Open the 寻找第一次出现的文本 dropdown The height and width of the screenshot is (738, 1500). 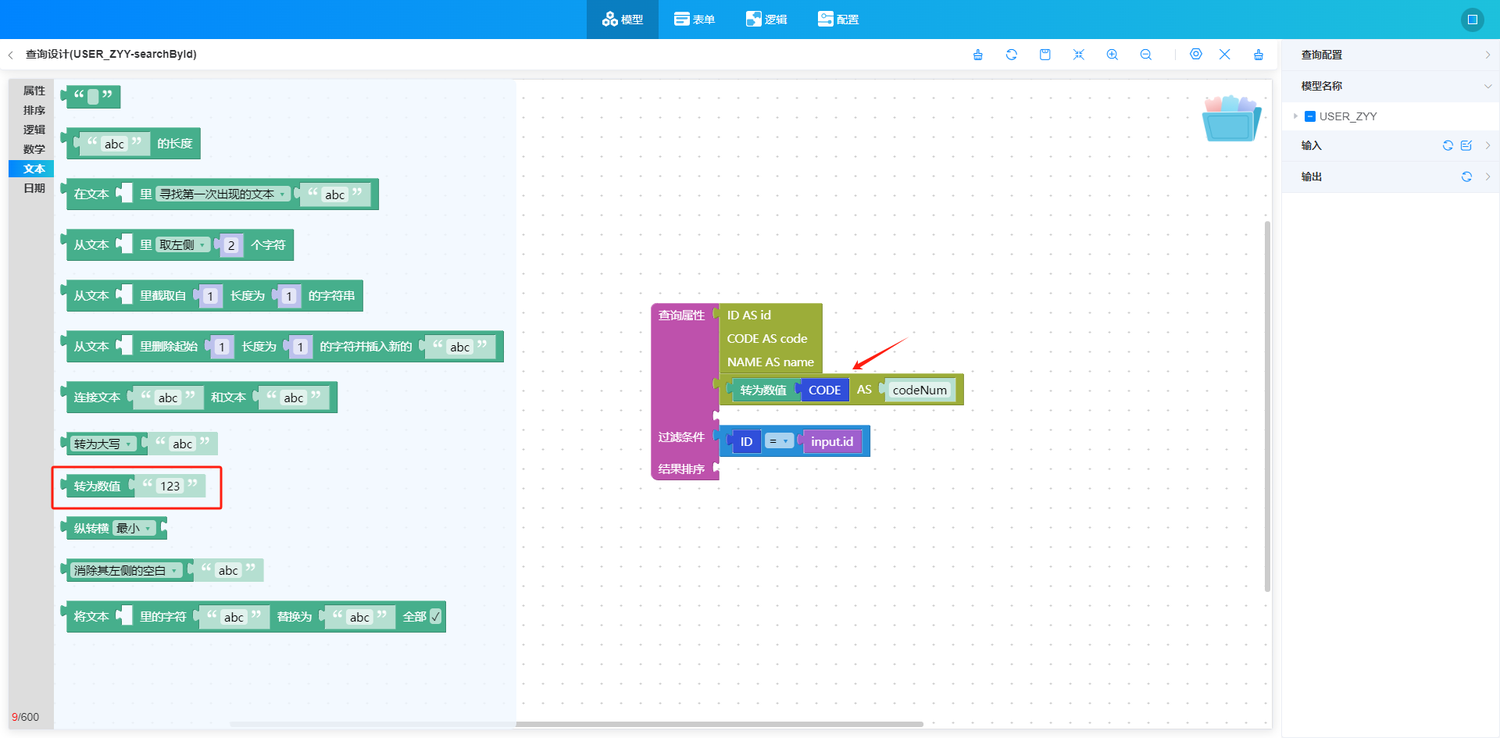pyautogui.click(x=223, y=194)
